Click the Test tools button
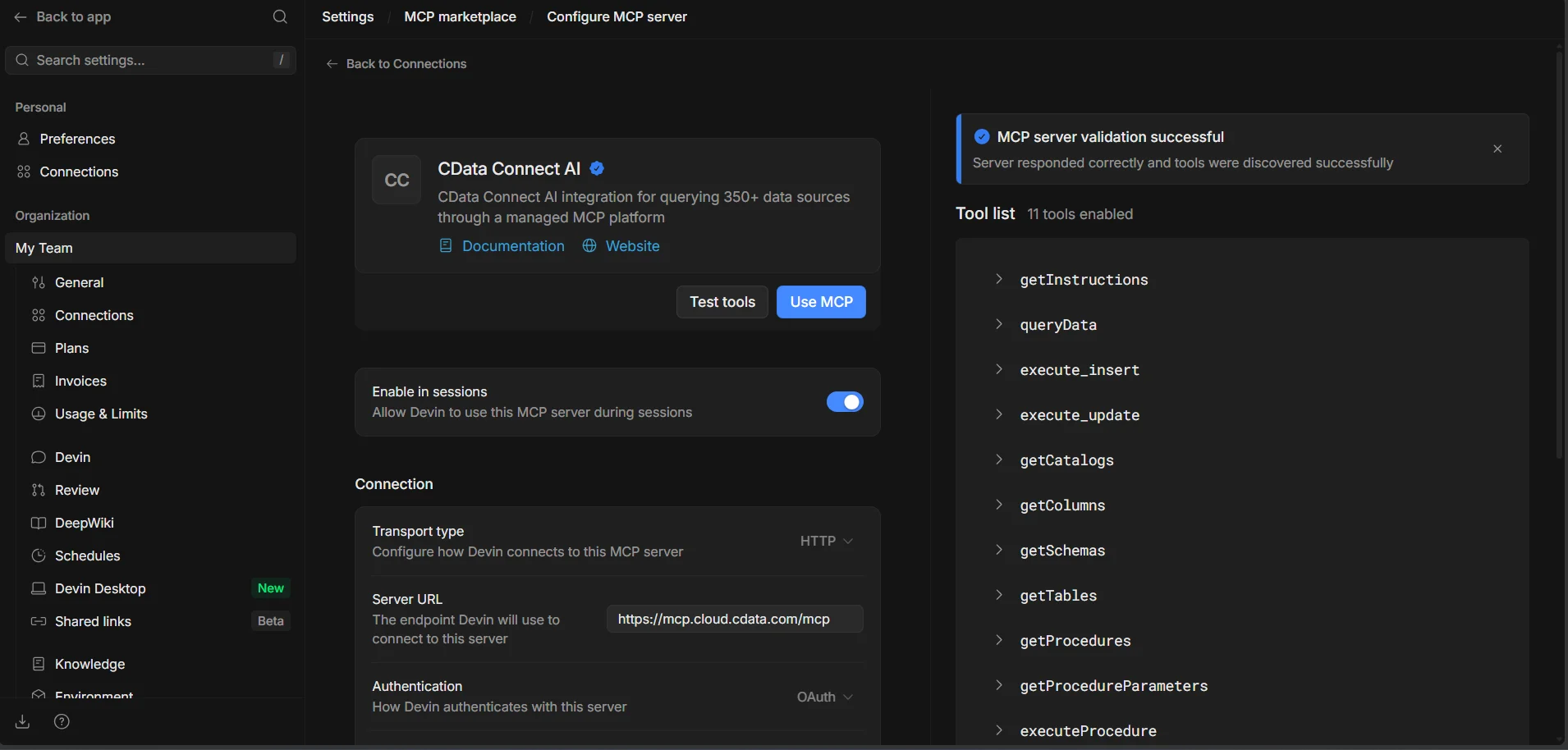Viewport: 1568px width, 750px height. coord(722,302)
